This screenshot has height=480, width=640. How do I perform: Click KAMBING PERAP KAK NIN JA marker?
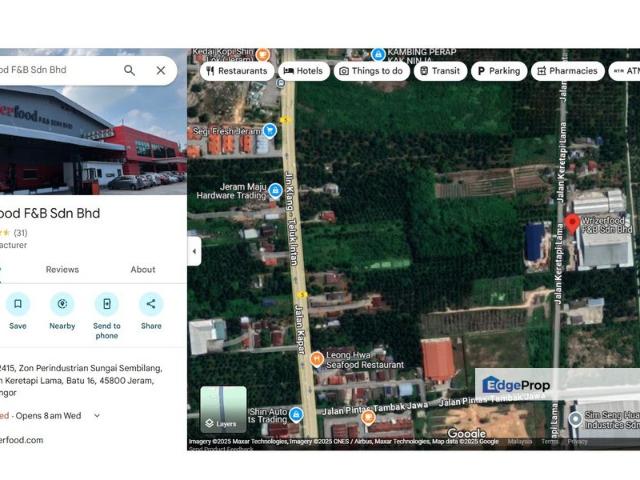(378, 54)
